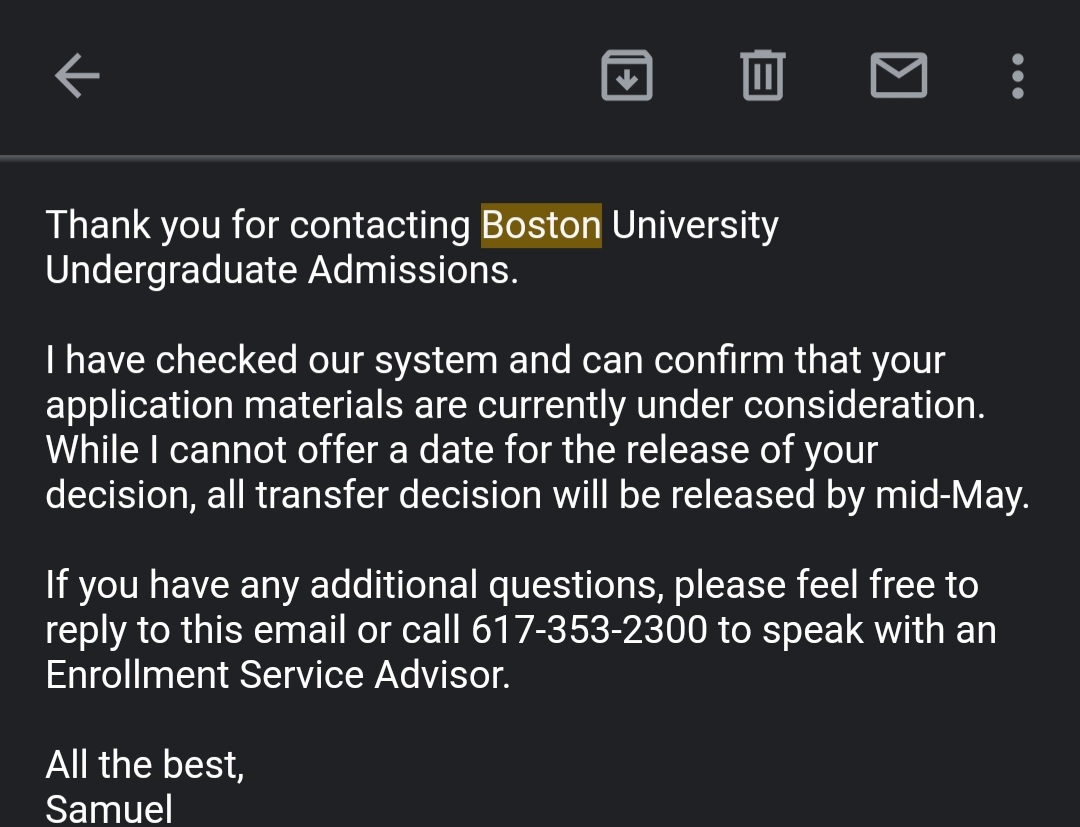Archive this email with the archive icon
The image size is (1080, 827).
pyautogui.click(x=627, y=76)
